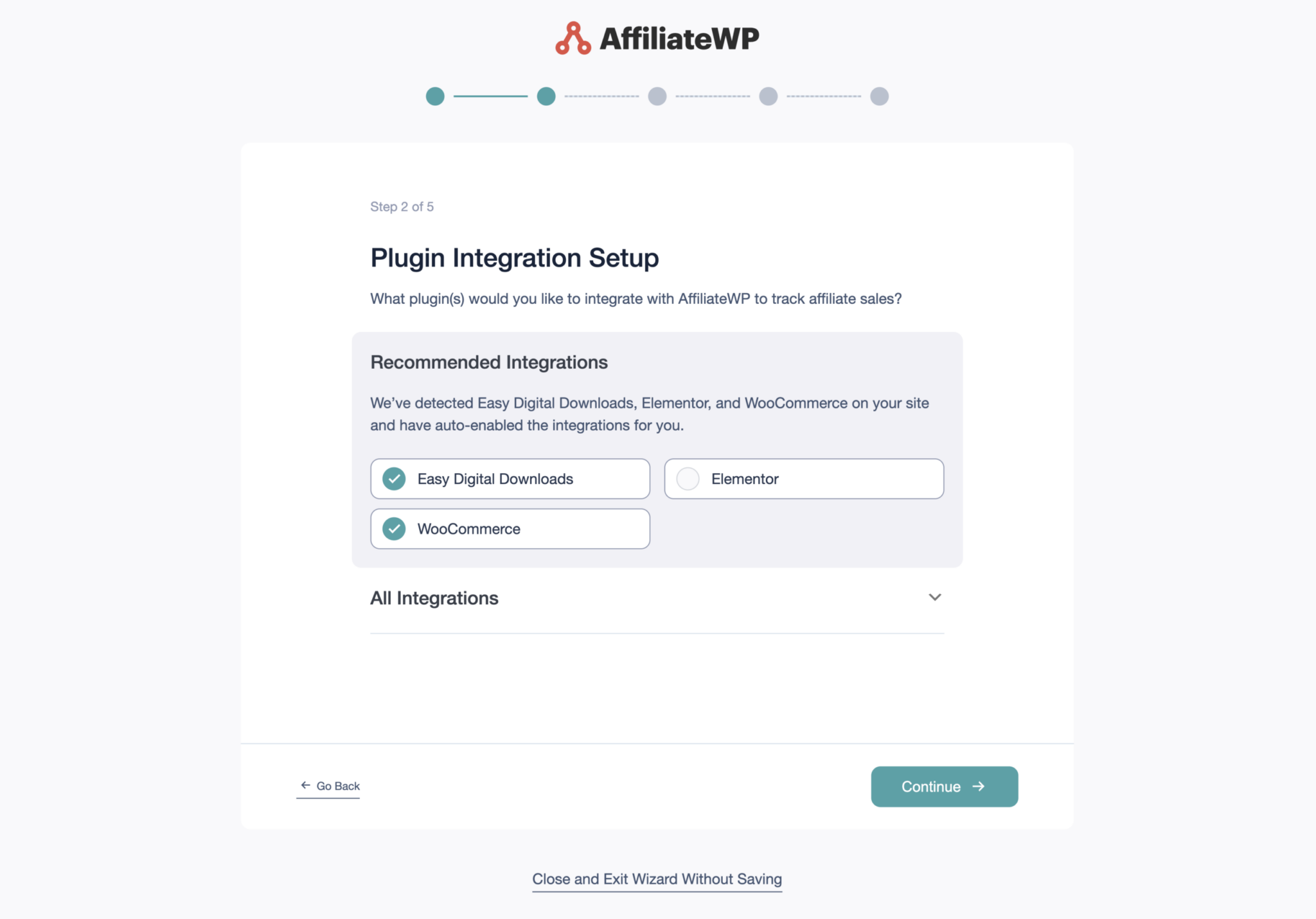
Task: Click Close and Exit Wizard Without Saving
Action: point(657,879)
